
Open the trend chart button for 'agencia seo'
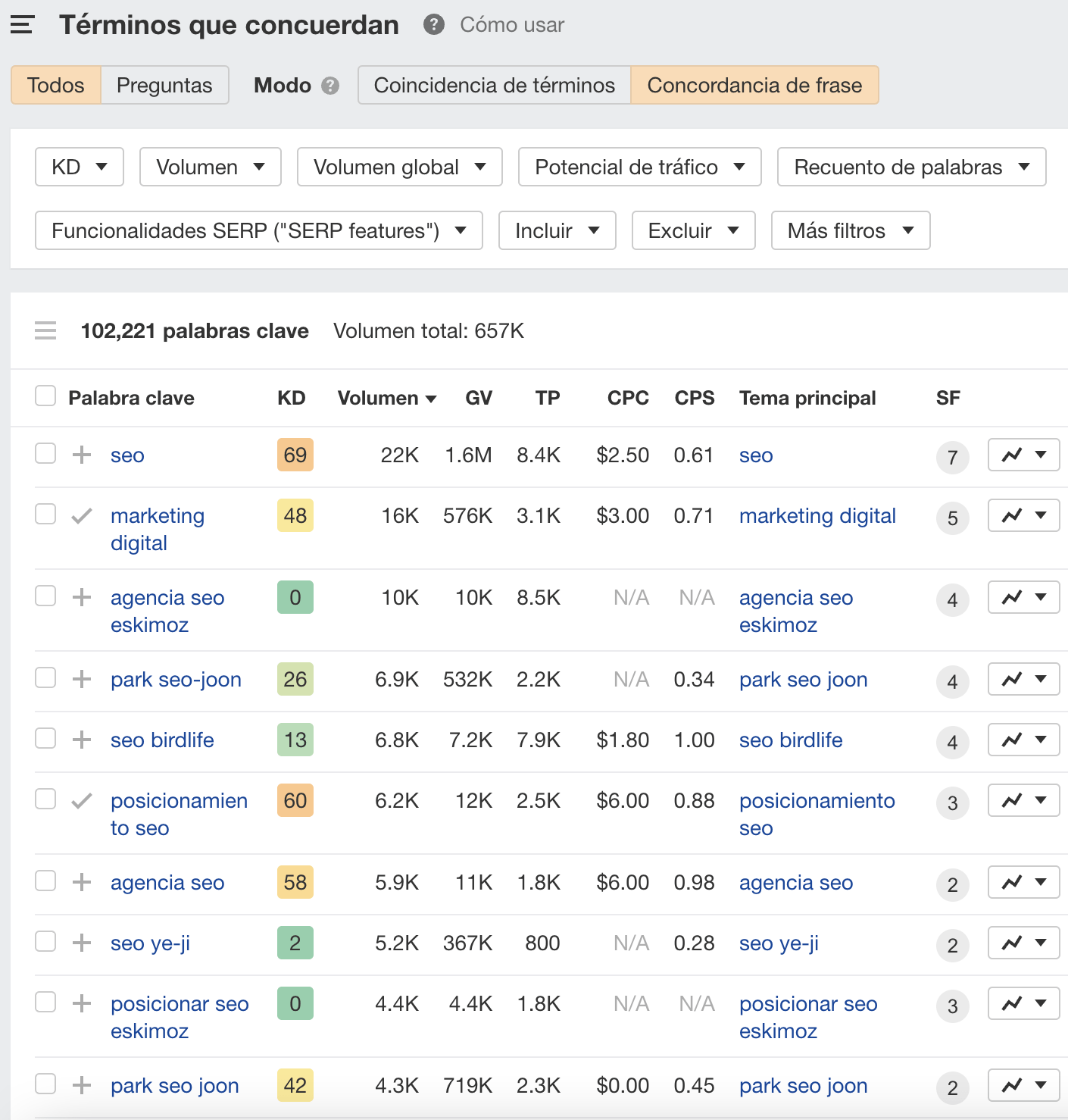1023,882
